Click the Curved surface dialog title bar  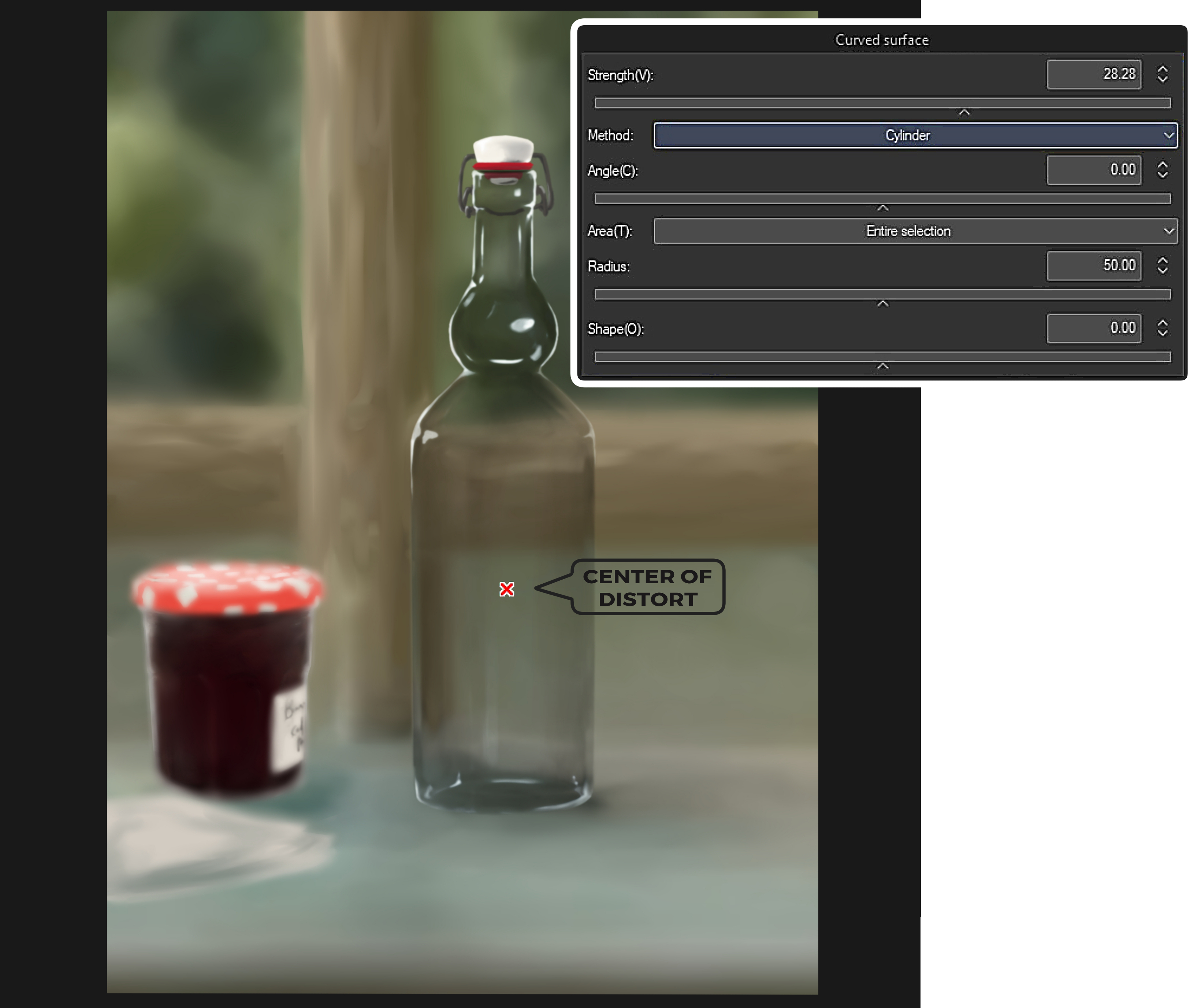(x=881, y=40)
